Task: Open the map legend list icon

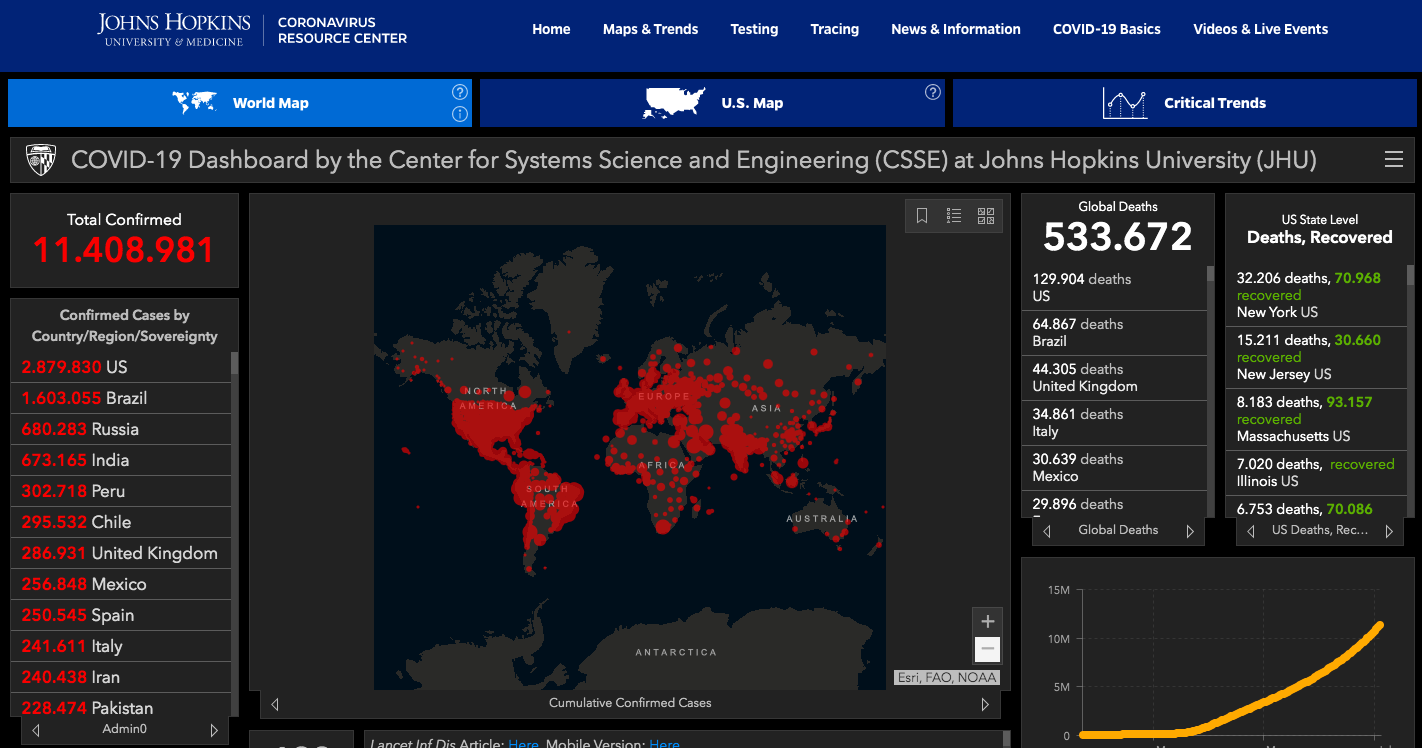Action: [x=954, y=216]
